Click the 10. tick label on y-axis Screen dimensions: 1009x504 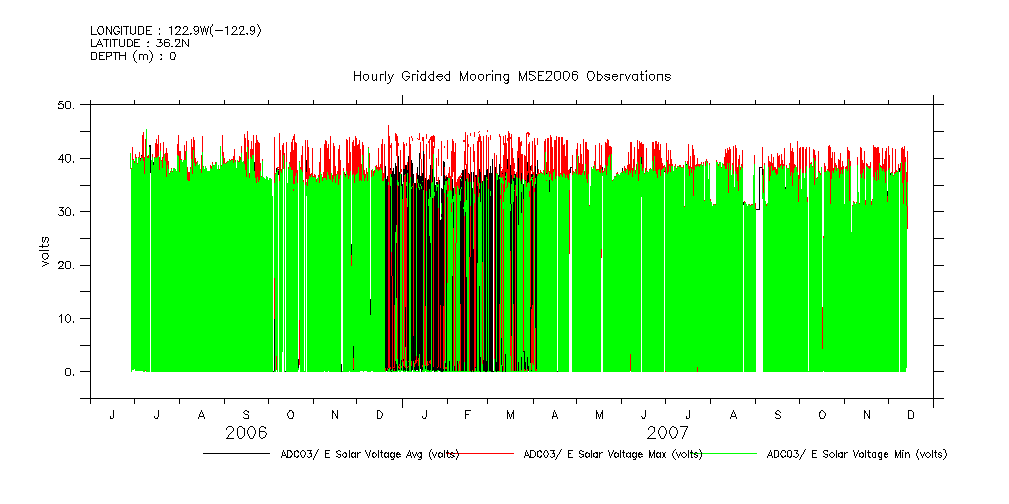67,319
